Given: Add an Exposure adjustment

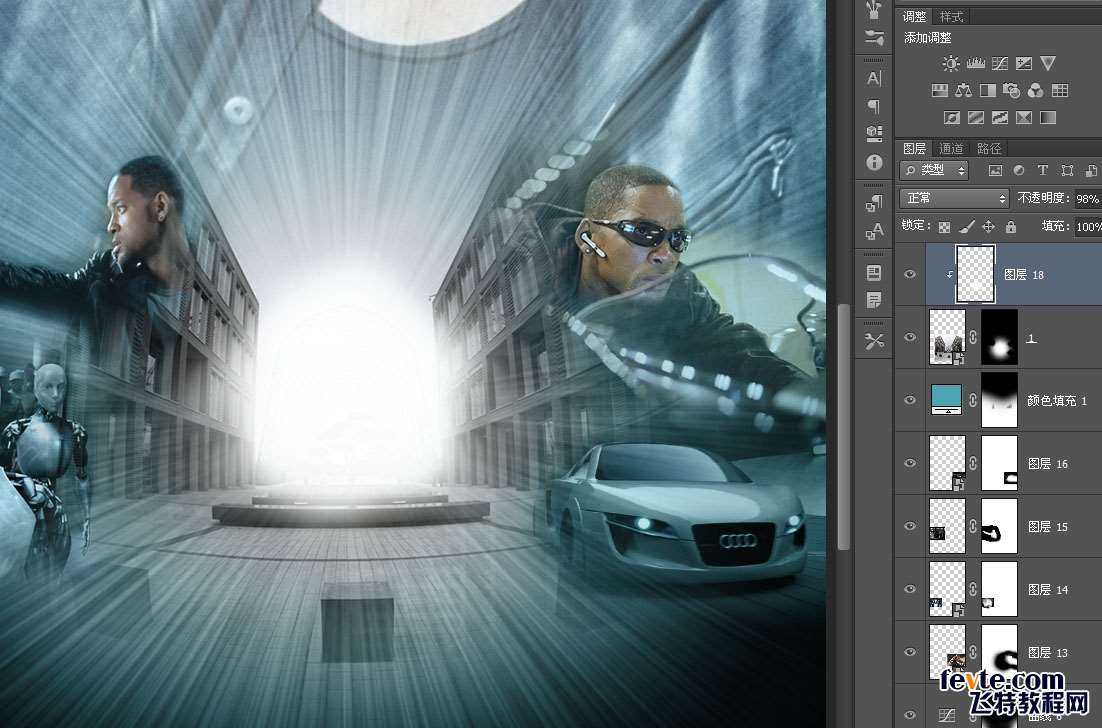Looking at the screenshot, I should (1024, 64).
